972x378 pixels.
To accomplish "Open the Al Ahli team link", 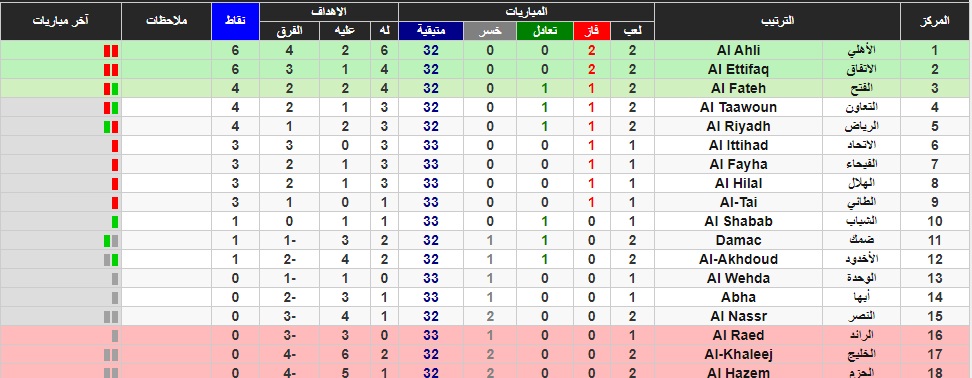I will 738,50.
